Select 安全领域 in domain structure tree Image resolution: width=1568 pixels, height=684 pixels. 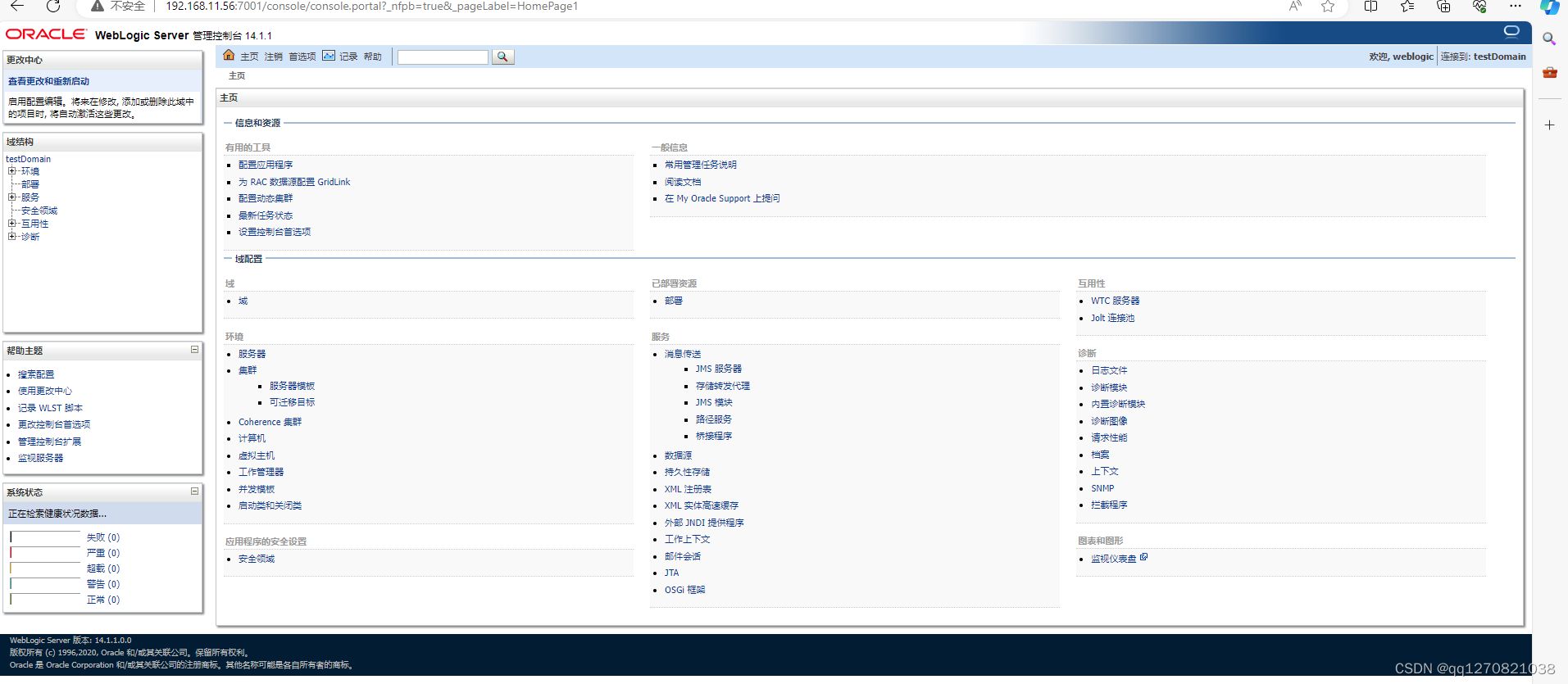[x=39, y=211]
